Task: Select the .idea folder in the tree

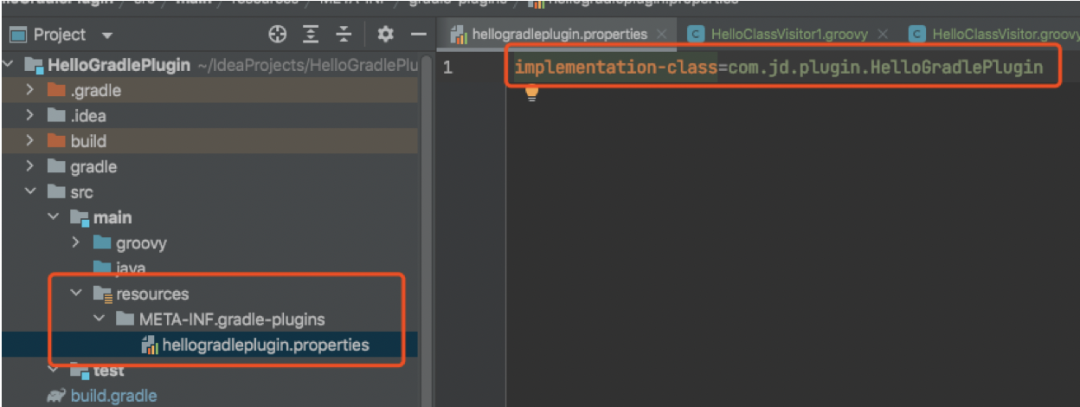Action: tap(88, 116)
